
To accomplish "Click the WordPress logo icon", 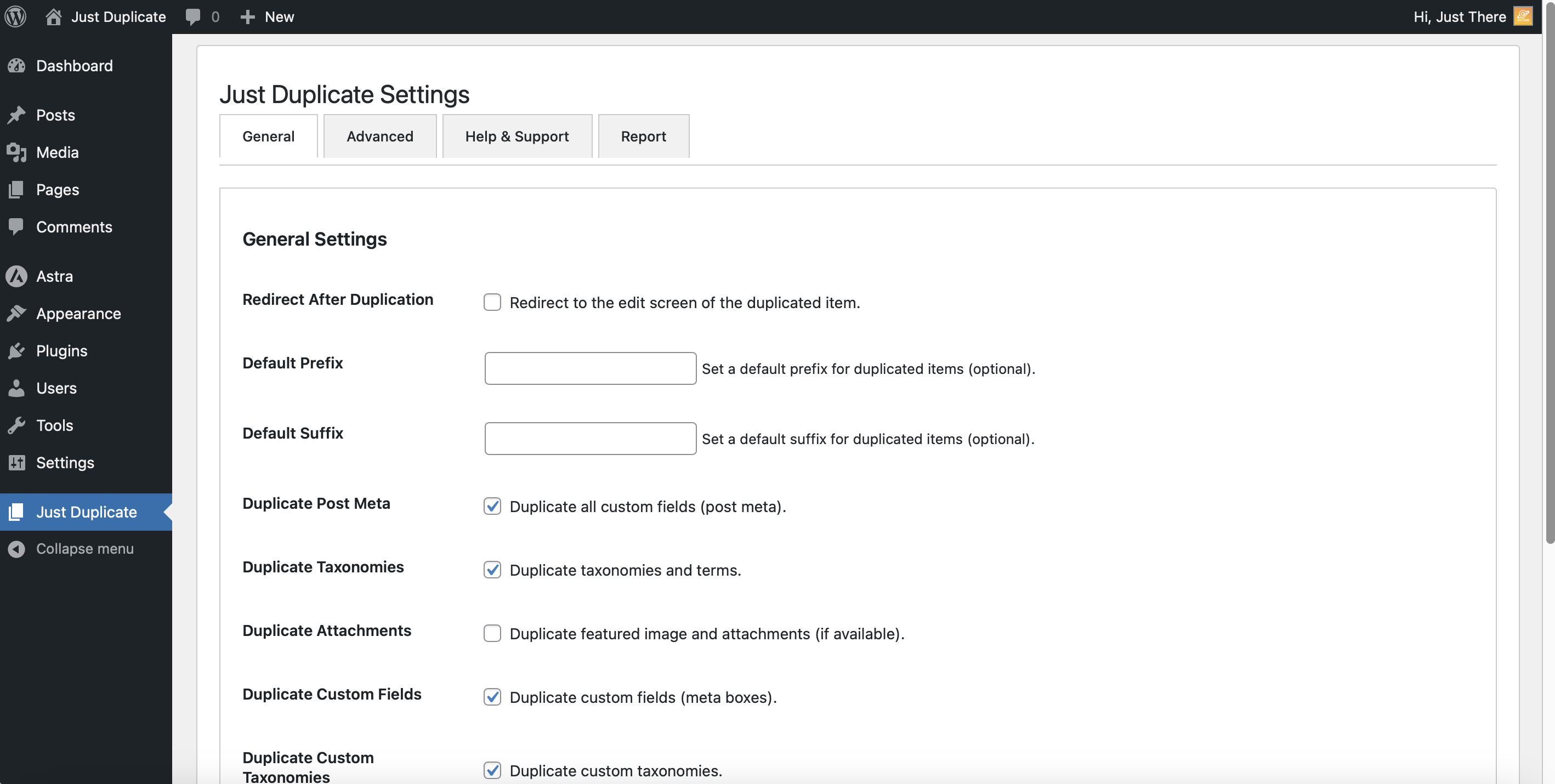I will tap(16, 16).
